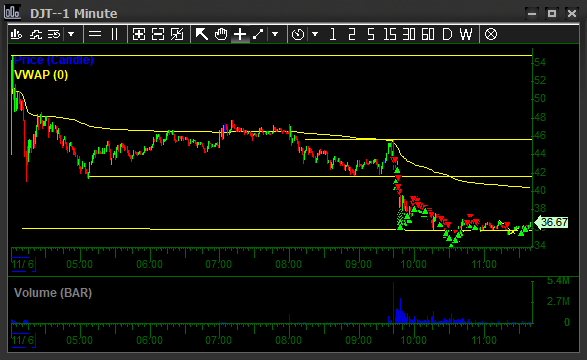Expand the dropdown arrow after study icons
The image size is (587, 360).
pyautogui.click(x=71, y=34)
